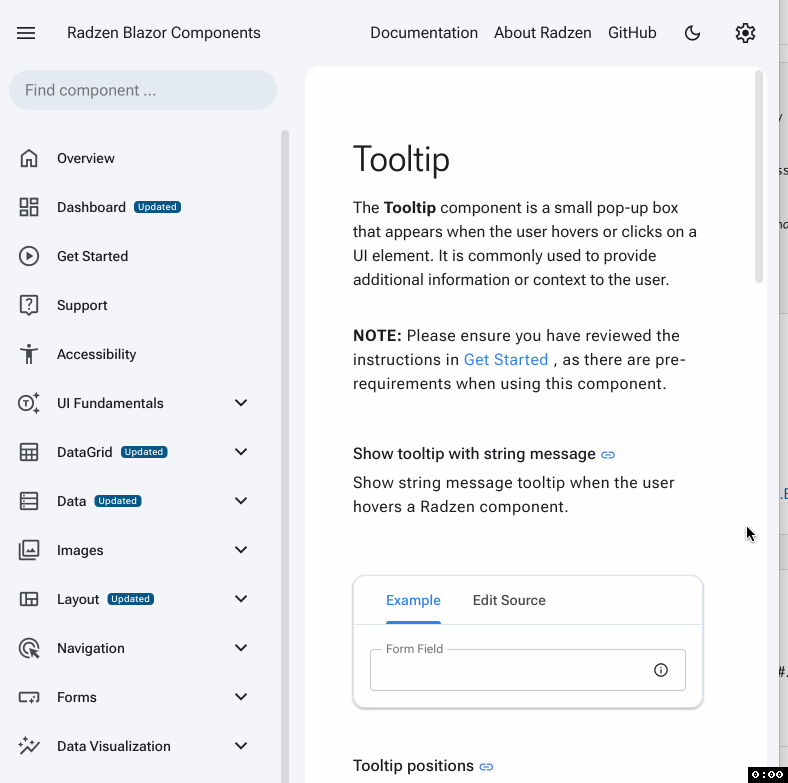The height and width of the screenshot is (783, 788).
Task: Click the Radzen Blazor Components title
Action: pos(163,33)
